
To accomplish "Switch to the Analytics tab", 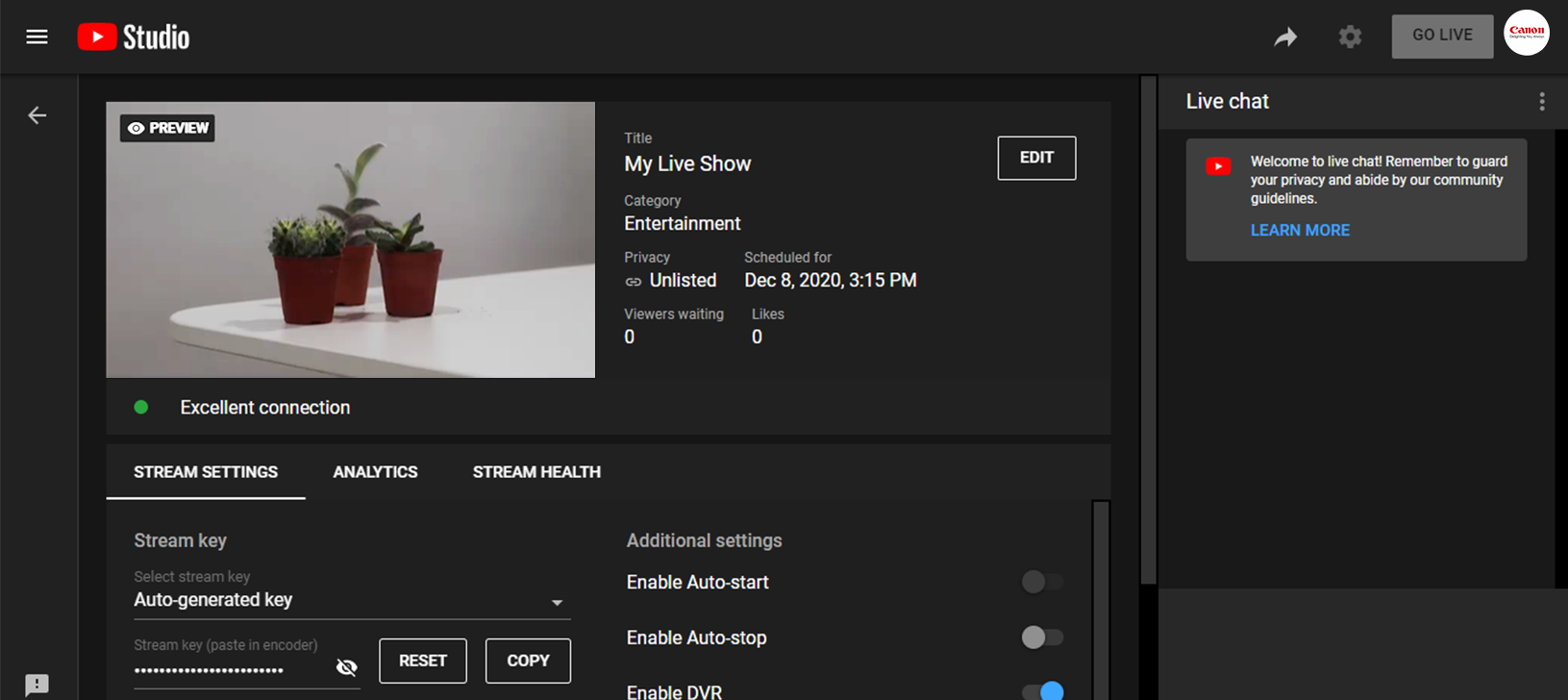I will tap(375, 472).
